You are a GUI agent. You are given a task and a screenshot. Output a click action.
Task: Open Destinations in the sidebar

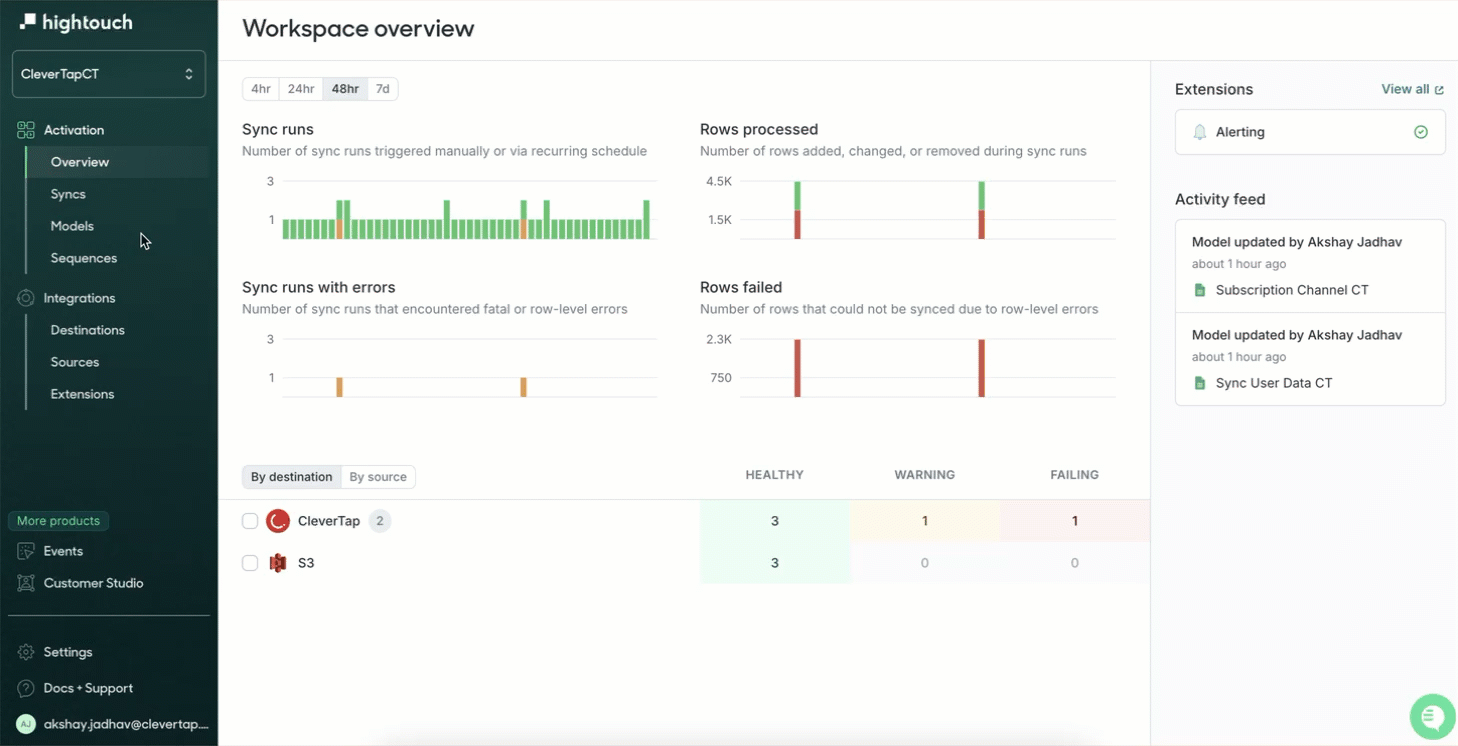click(x=88, y=330)
